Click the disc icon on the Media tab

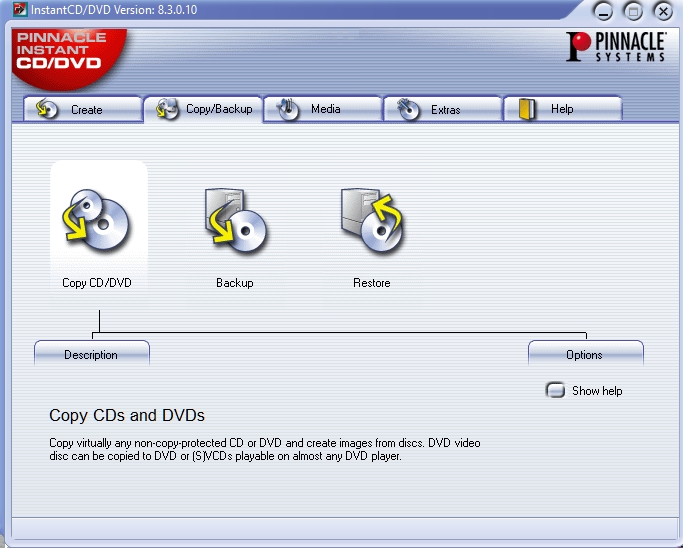coord(287,109)
